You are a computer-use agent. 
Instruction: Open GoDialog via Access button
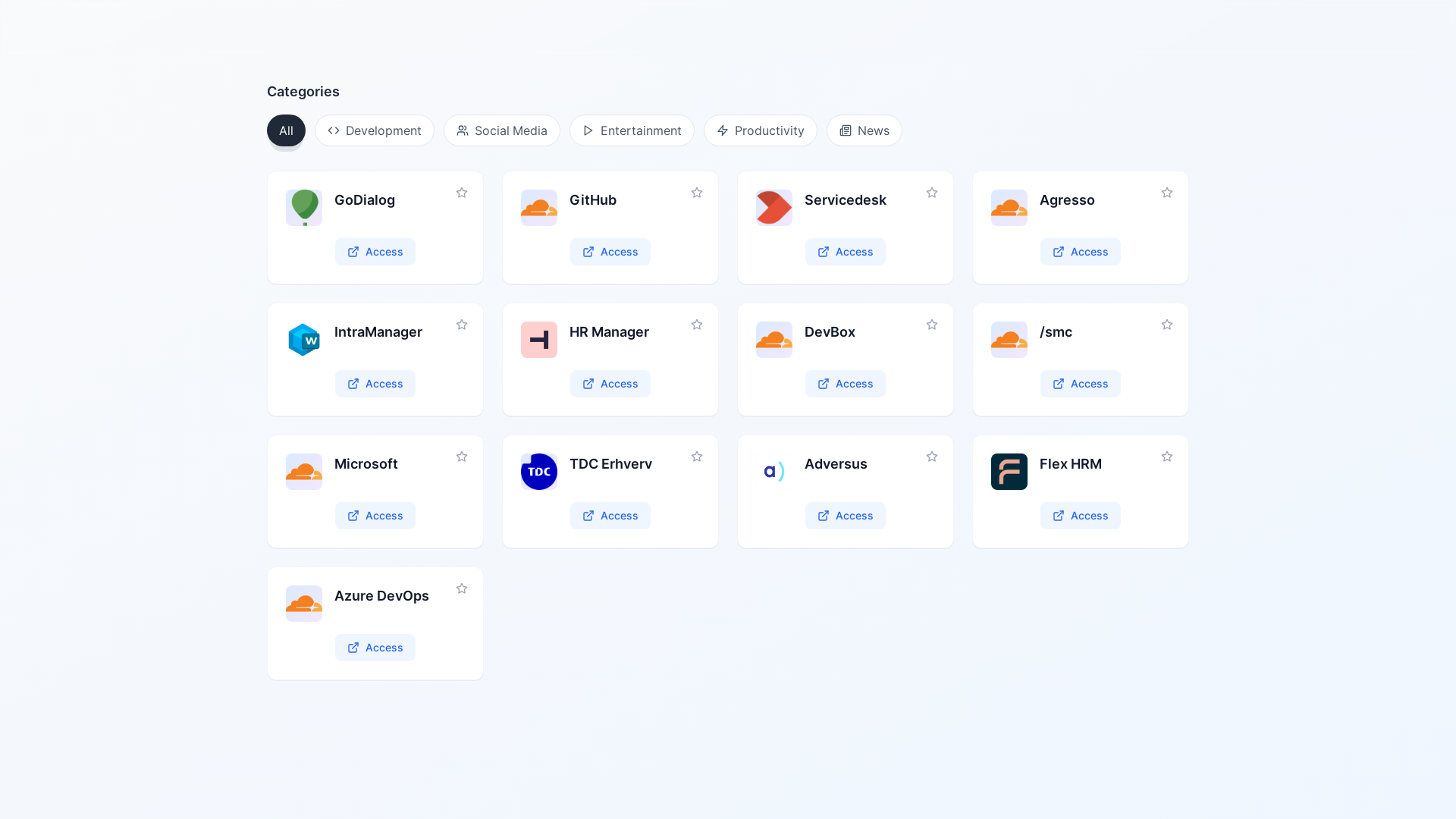point(375,252)
